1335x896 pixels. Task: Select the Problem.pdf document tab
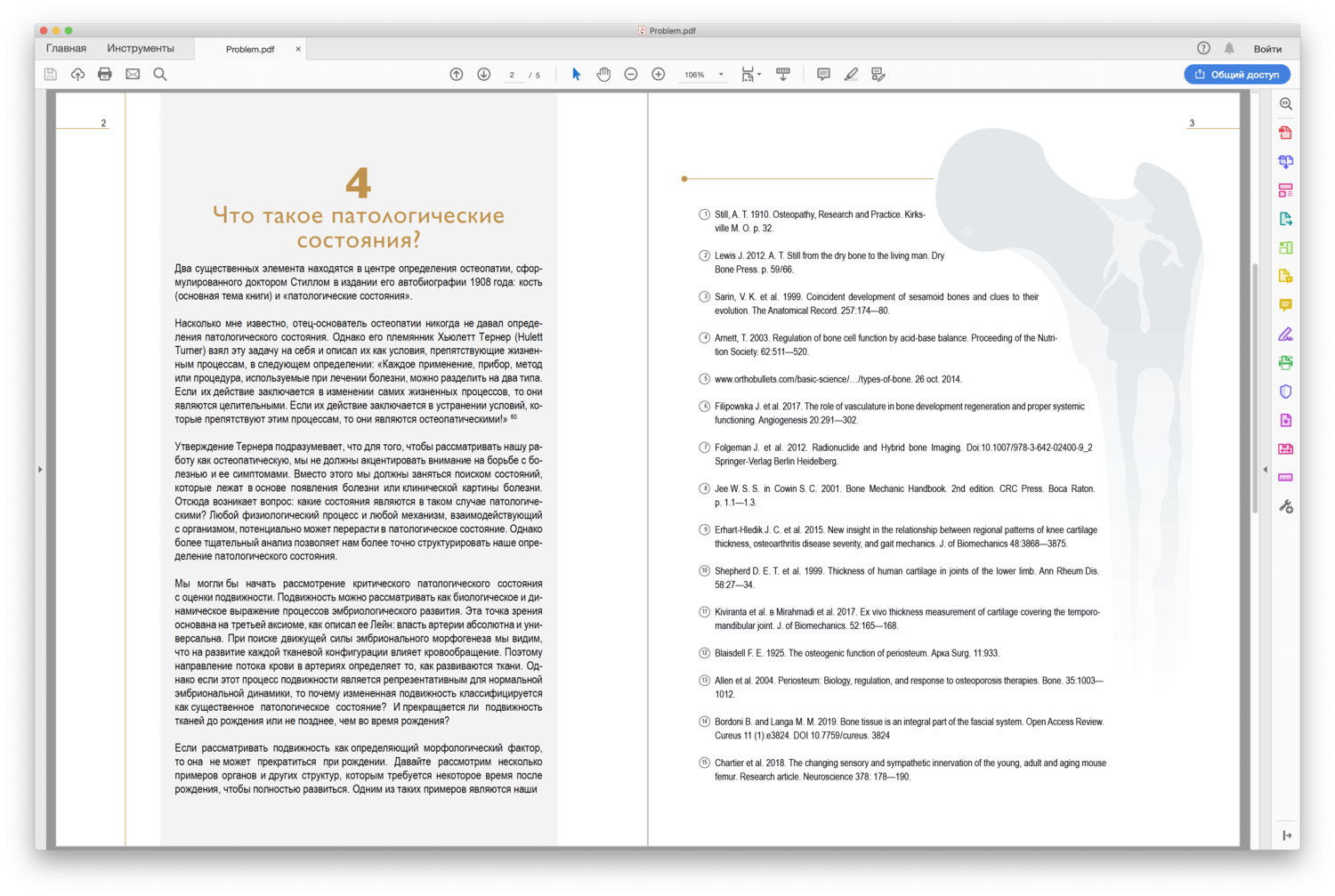[250, 49]
